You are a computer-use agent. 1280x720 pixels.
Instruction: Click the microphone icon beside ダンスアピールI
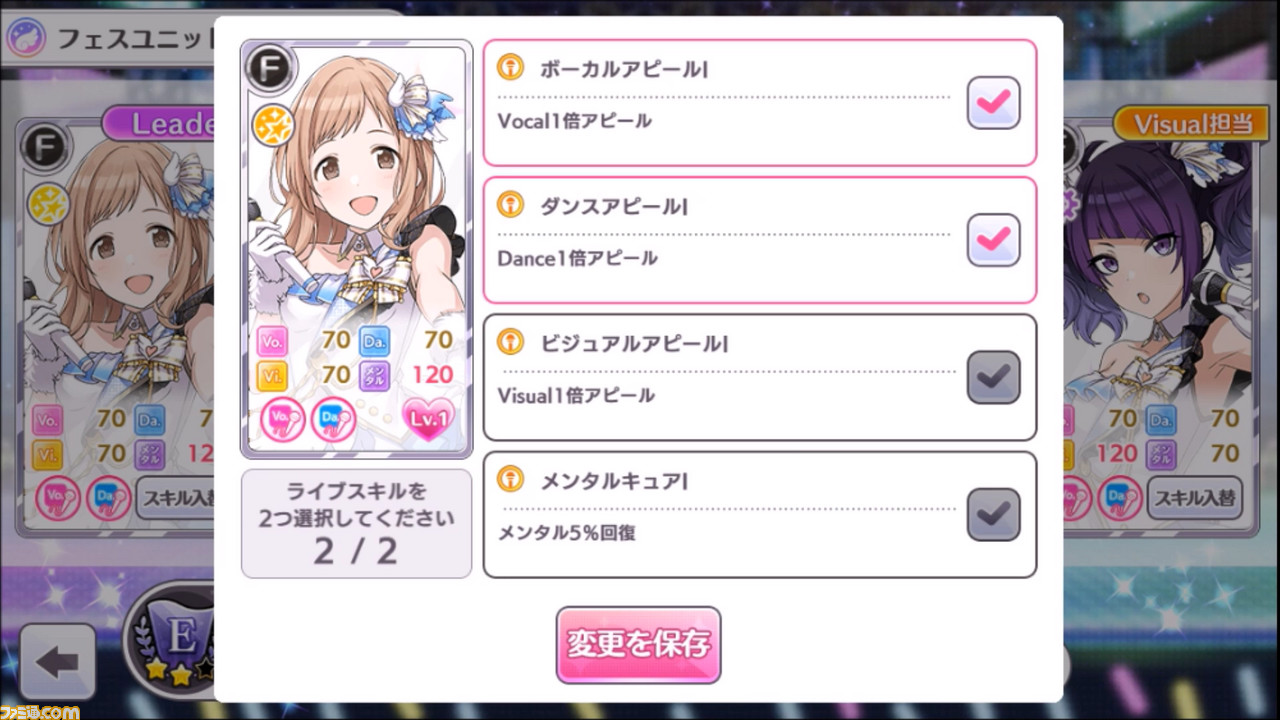pos(510,206)
